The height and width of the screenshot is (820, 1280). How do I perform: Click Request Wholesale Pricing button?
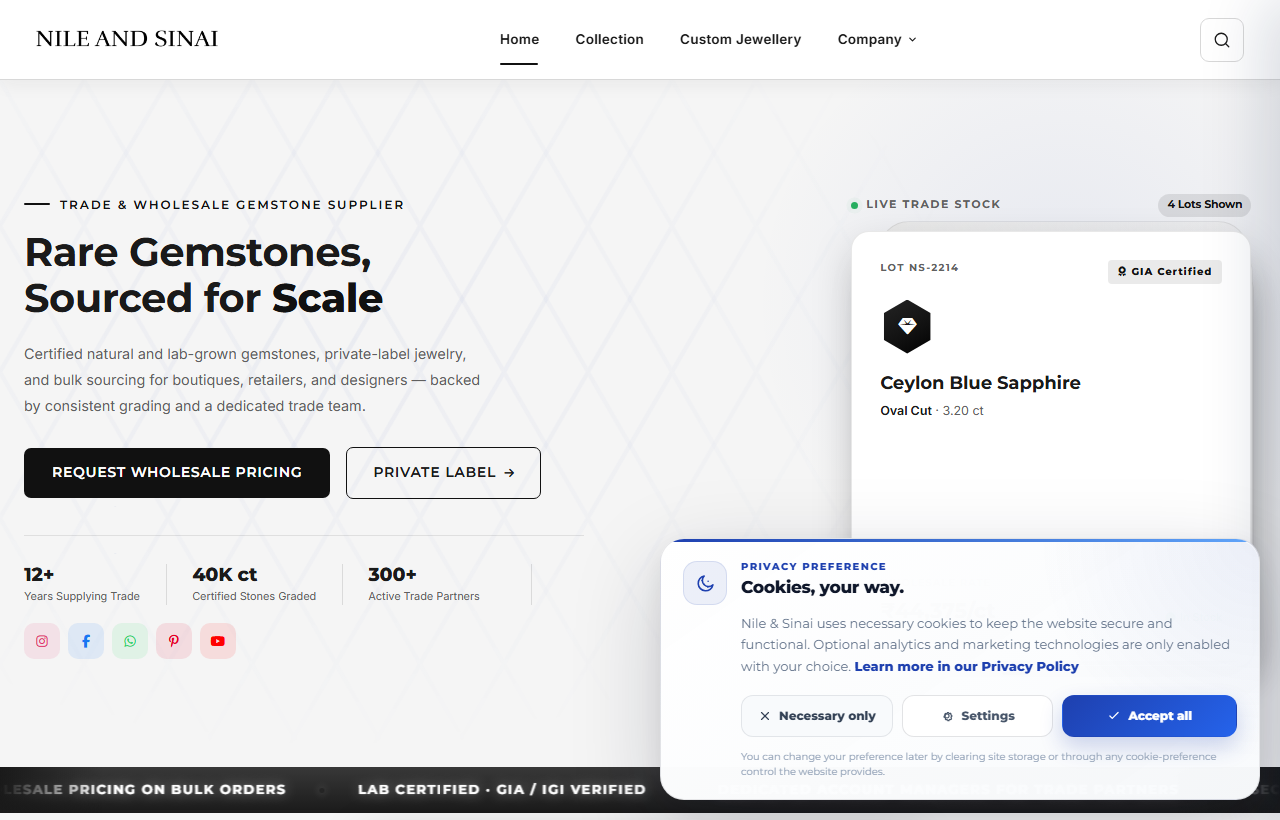[x=177, y=472]
